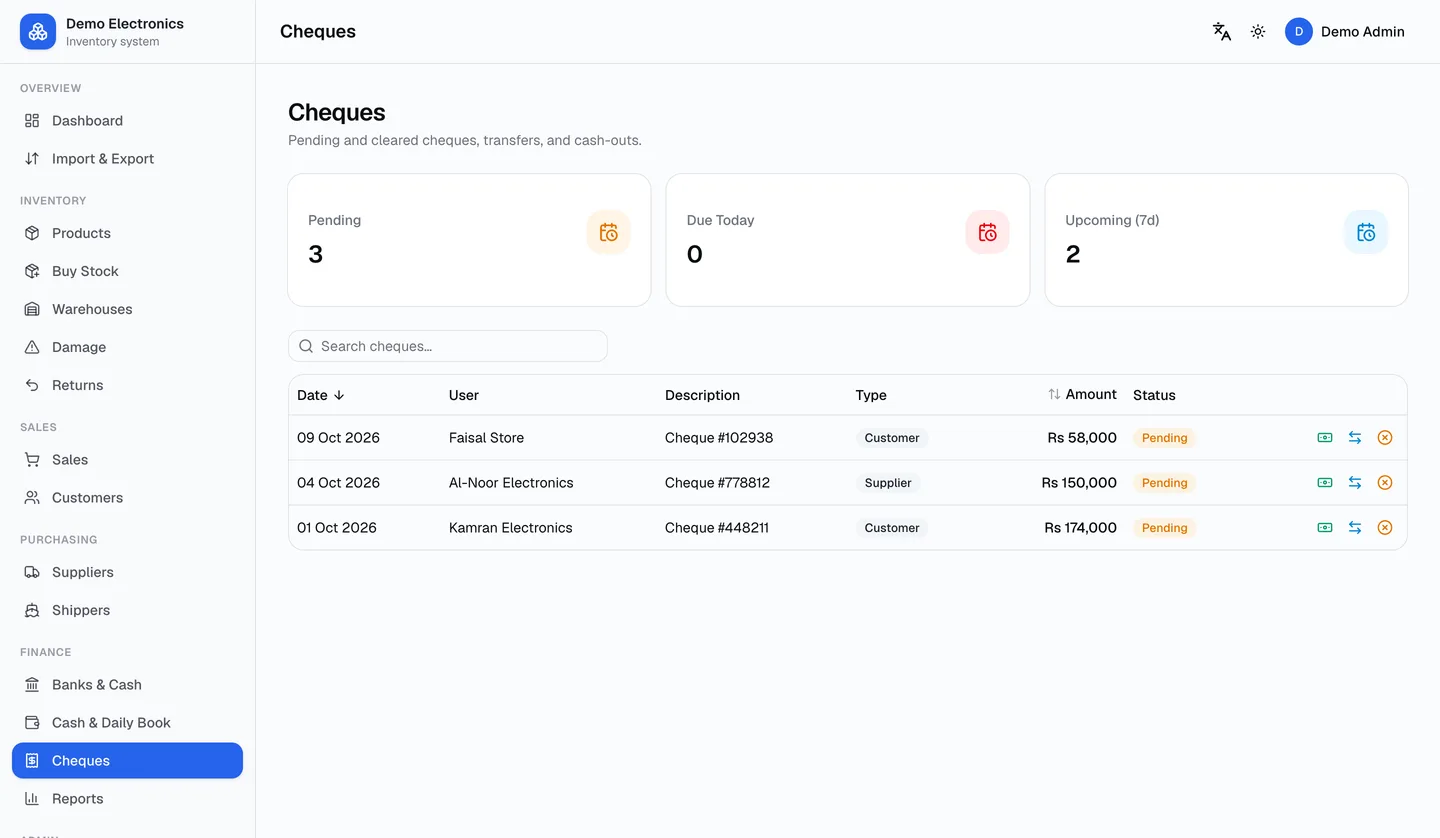The height and width of the screenshot is (838, 1440).
Task: Open the language translation icon
Action: (x=1222, y=32)
